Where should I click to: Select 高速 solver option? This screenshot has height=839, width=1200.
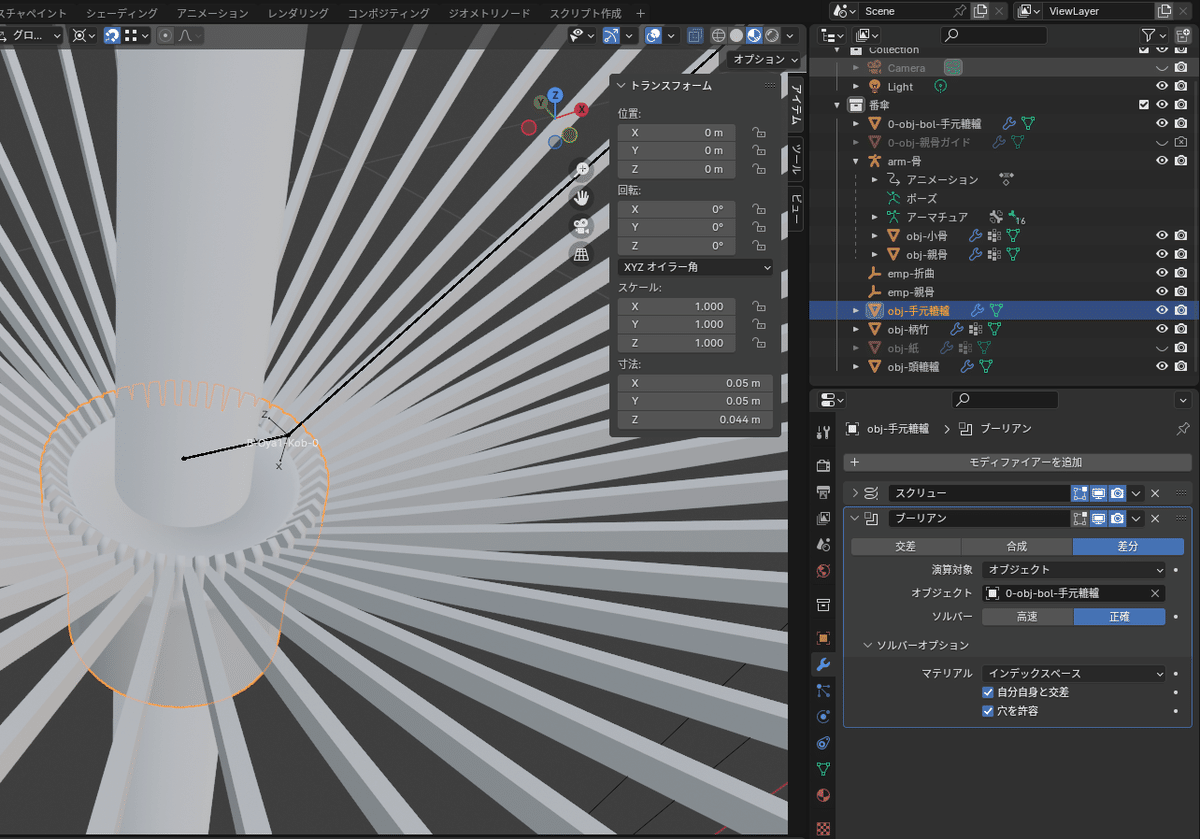1027,617
